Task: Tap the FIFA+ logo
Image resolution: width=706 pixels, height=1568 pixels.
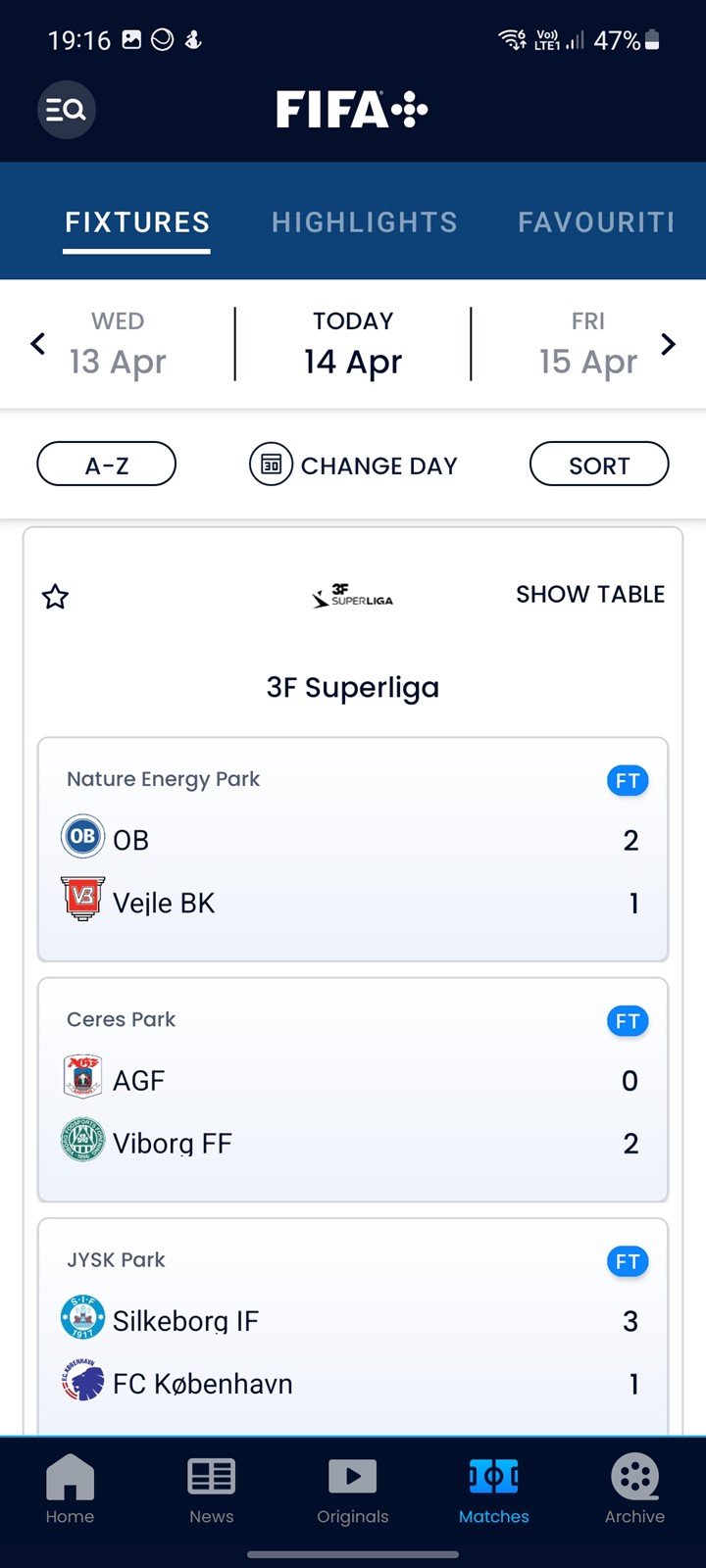Action: coord(352,109)
